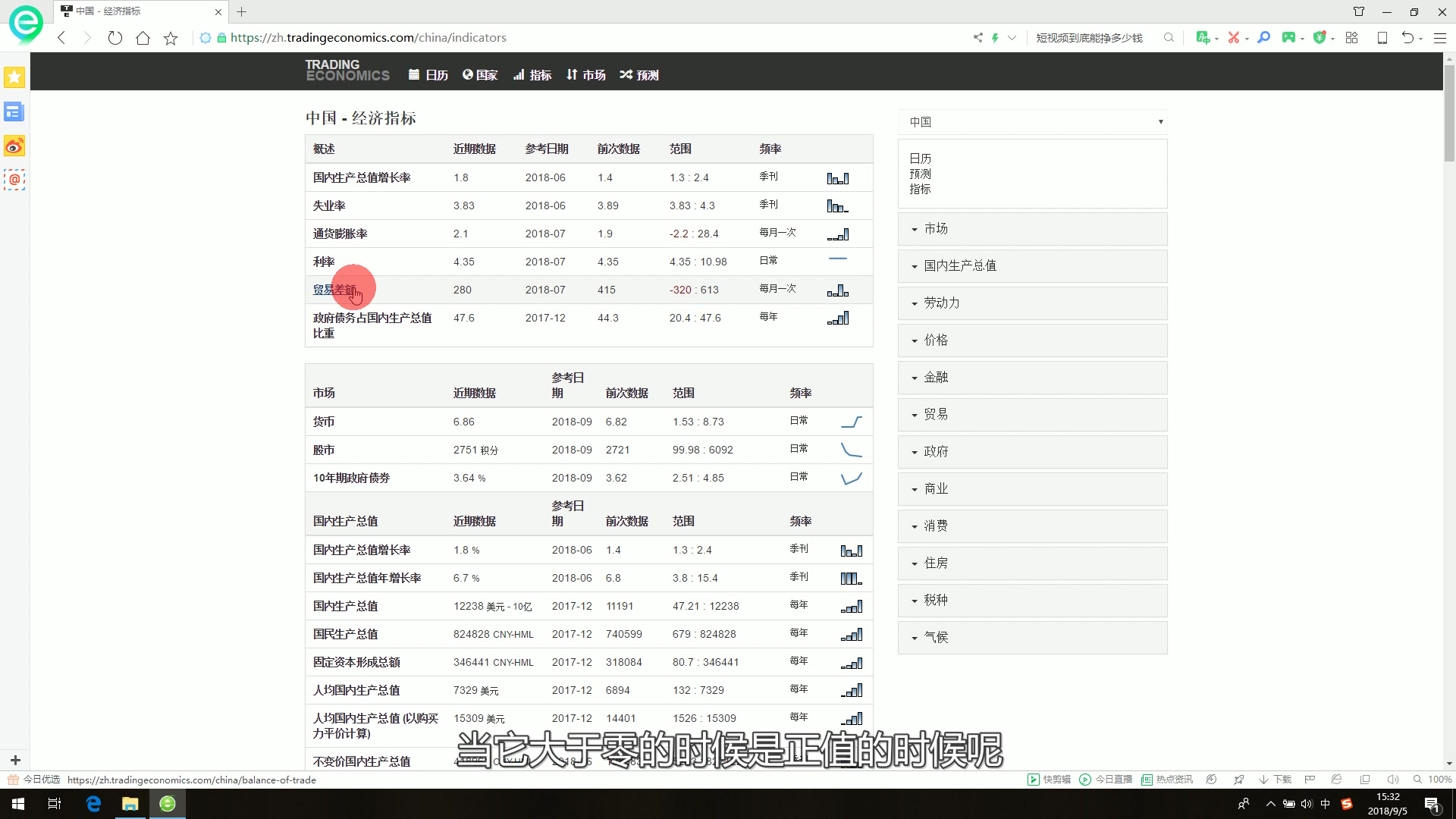Open the 日历 navigation menu

point(428,75)
